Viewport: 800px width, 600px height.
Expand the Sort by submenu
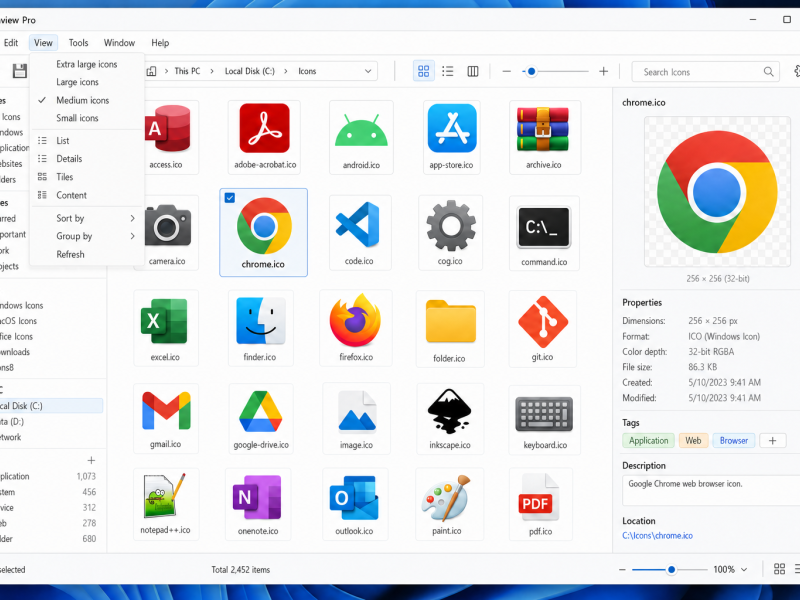[87, 218]
